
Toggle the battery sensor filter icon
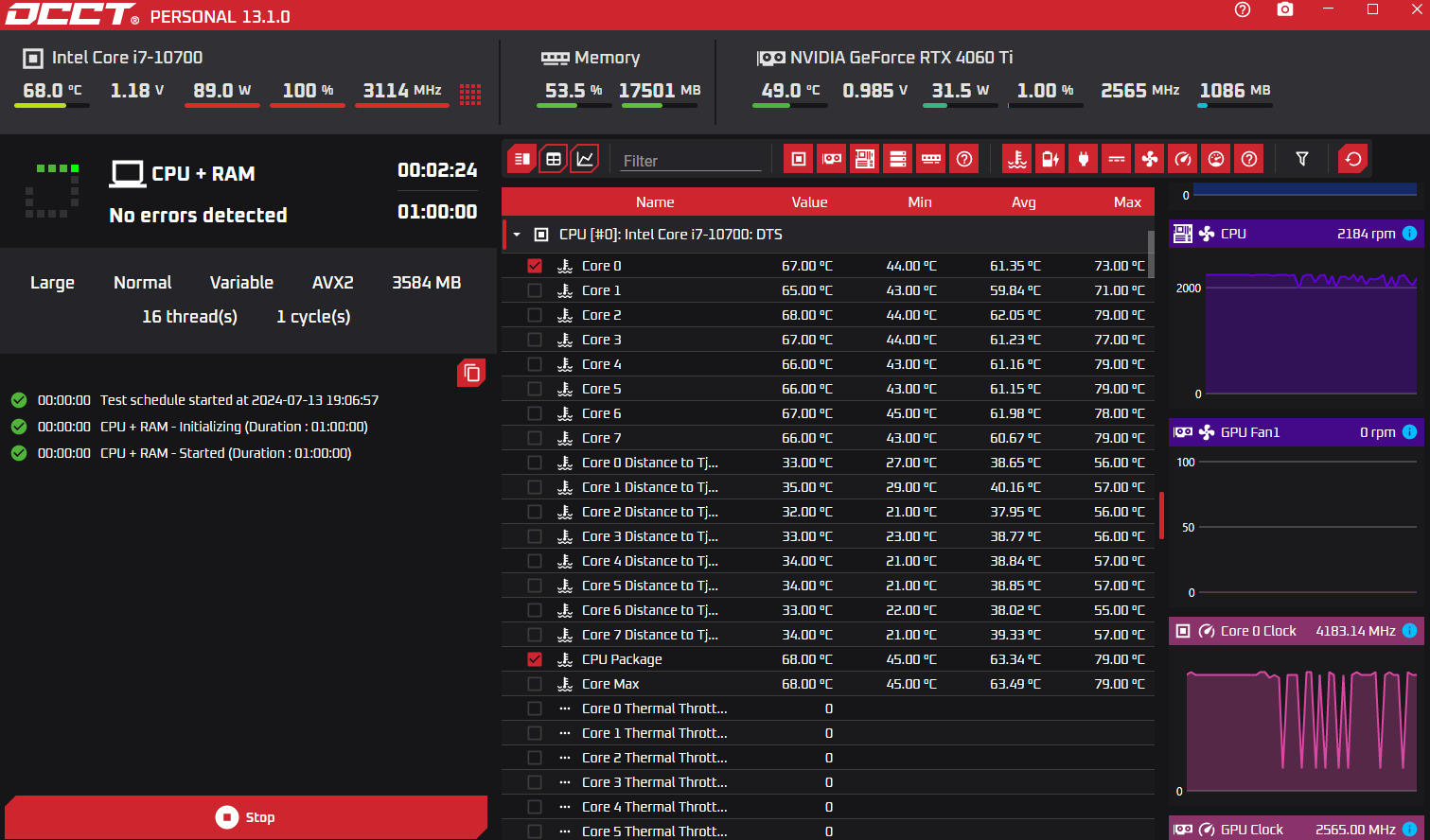pos(1050,159)
